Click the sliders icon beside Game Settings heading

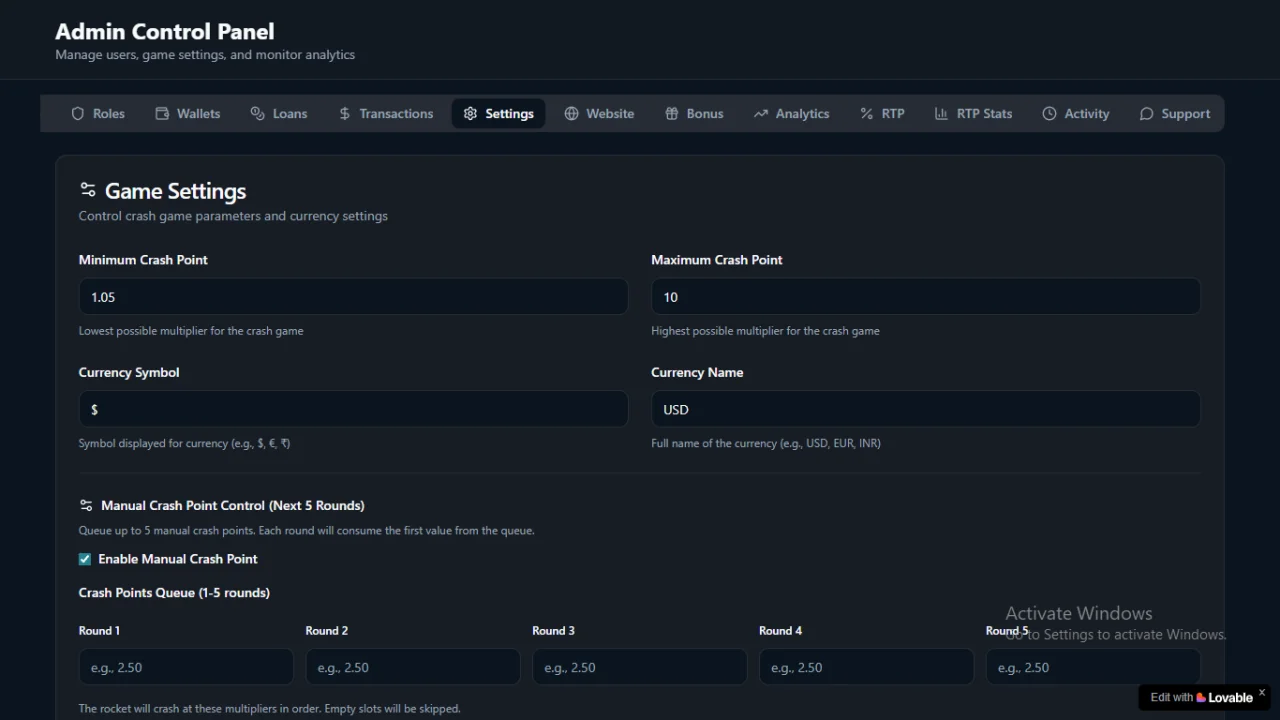click(88, 190)
